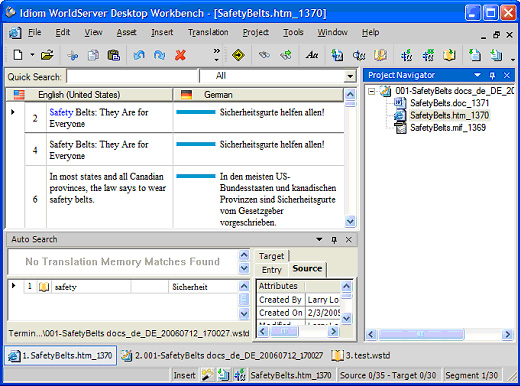Click the red X delete icon
The width and height of the screenshot is (520, 386).
click(180, 55)
